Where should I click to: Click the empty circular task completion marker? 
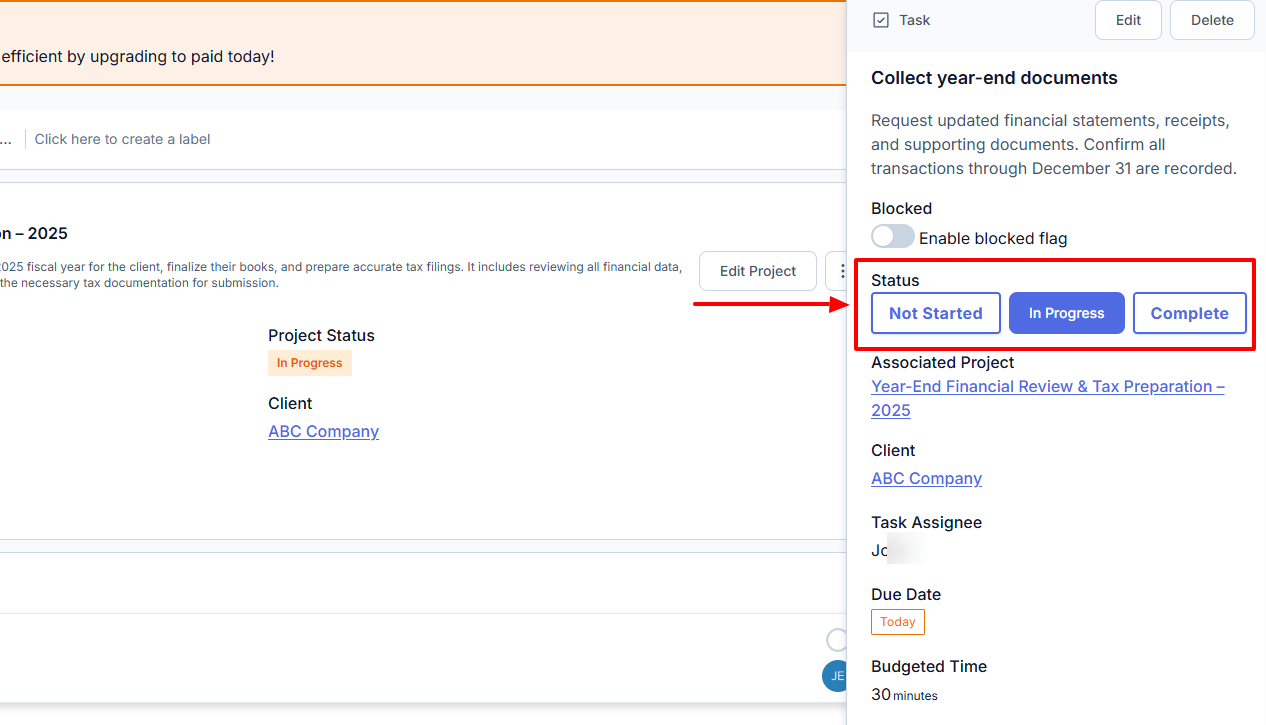(837, 639)
